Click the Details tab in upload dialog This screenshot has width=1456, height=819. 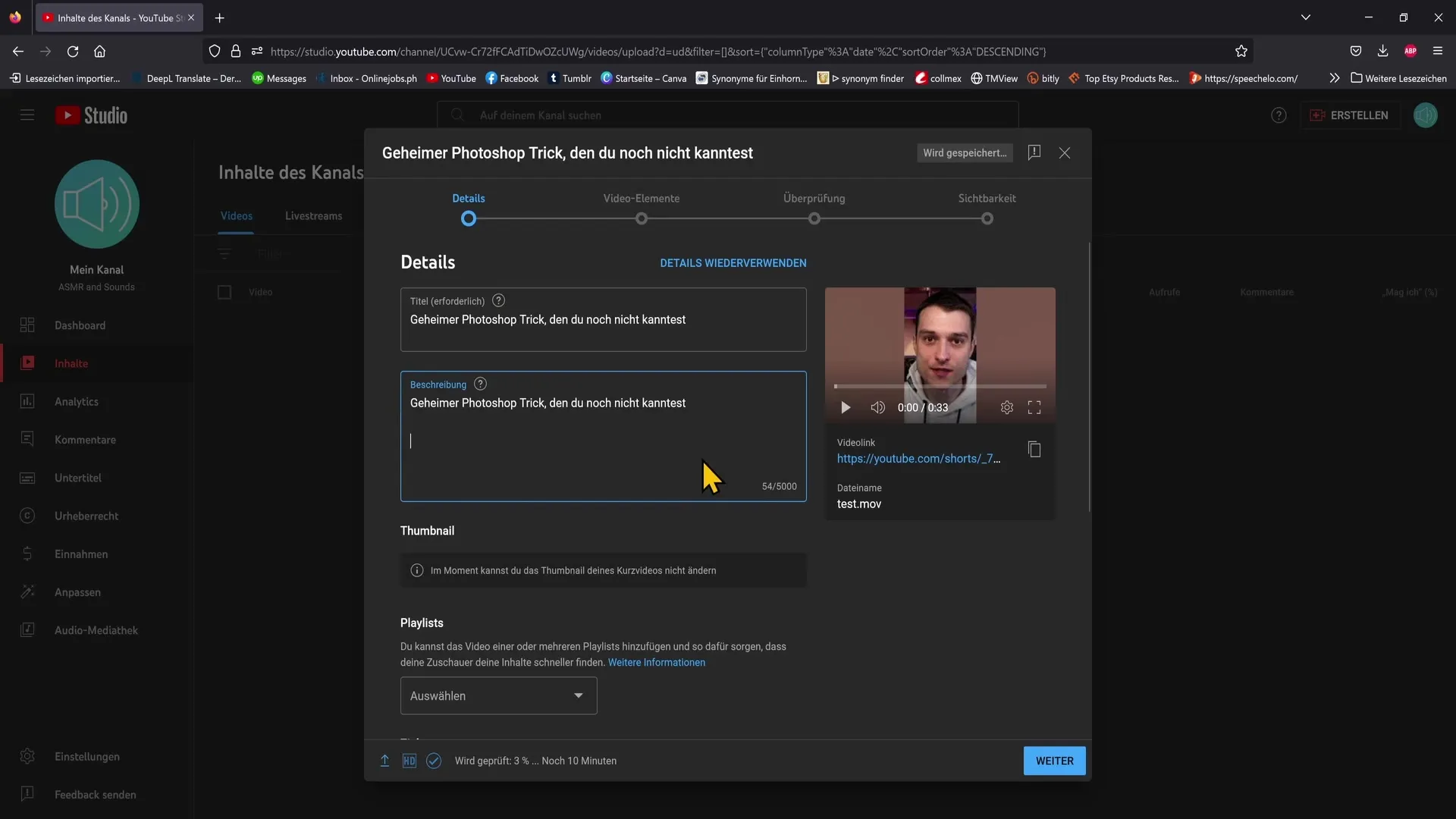(x=468, y=199)
